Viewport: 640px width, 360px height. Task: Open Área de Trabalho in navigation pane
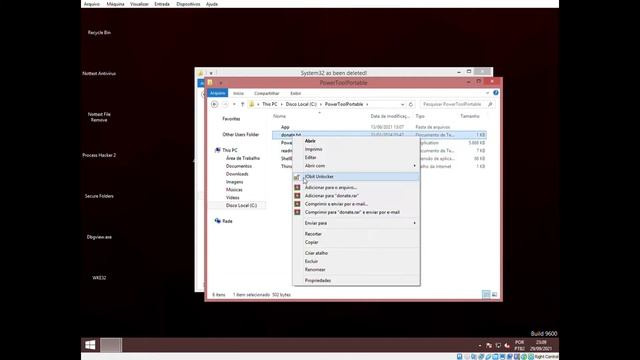[x=242, y=158]
